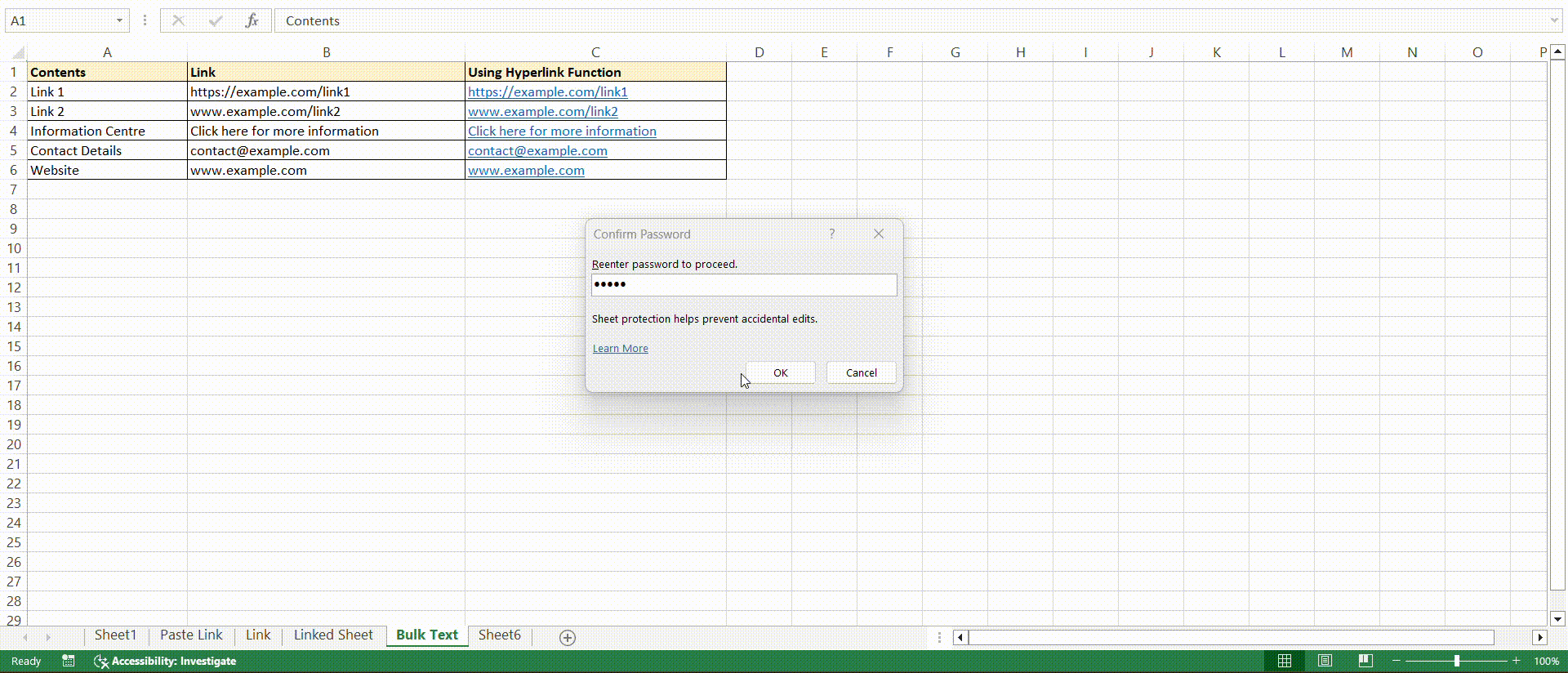Viewport: 1568px width, 673px height.
Task: Click horizontal scrollbar right arrow
Action: [1540, 637]
